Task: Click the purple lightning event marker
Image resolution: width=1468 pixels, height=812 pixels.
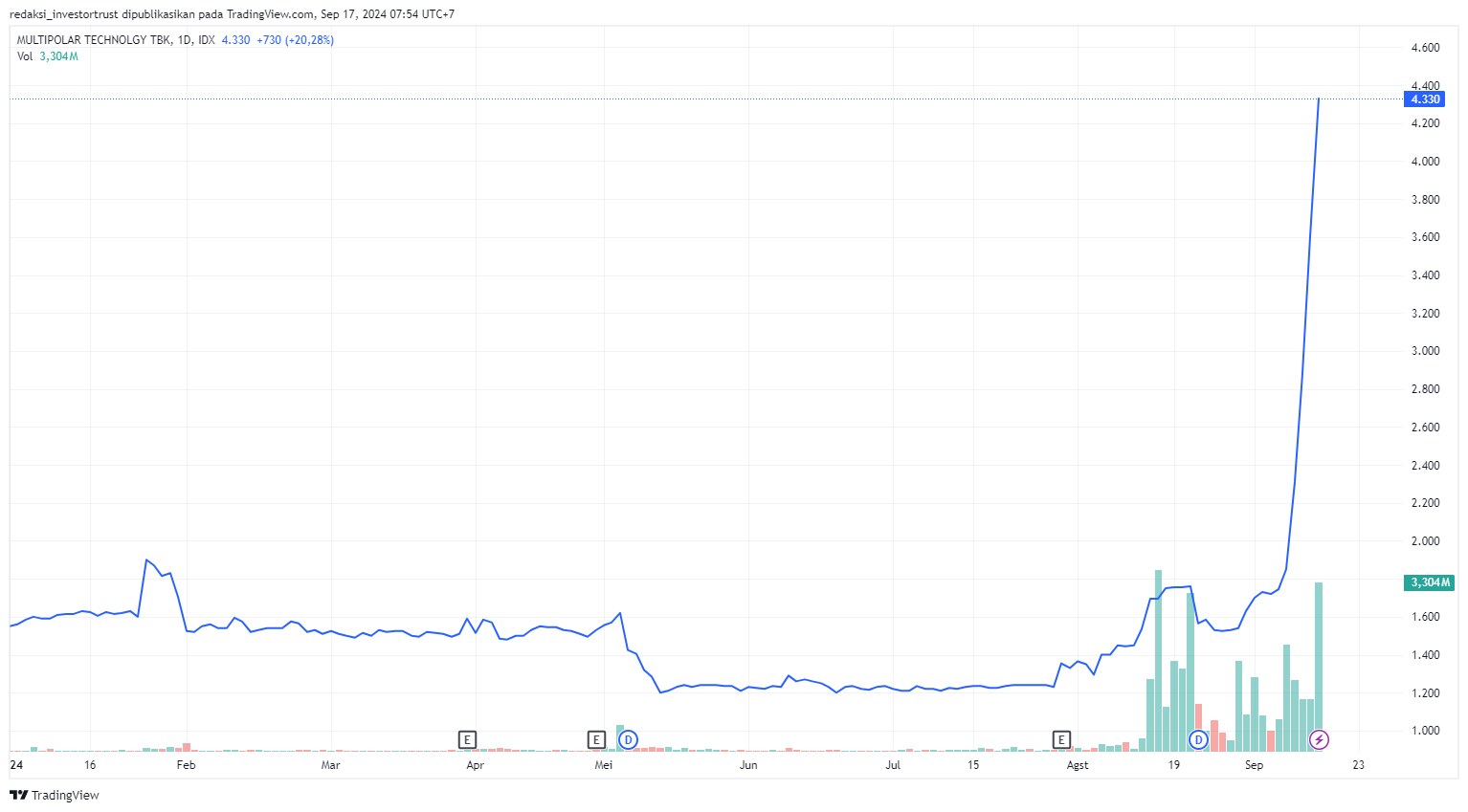Action: 1319,739
